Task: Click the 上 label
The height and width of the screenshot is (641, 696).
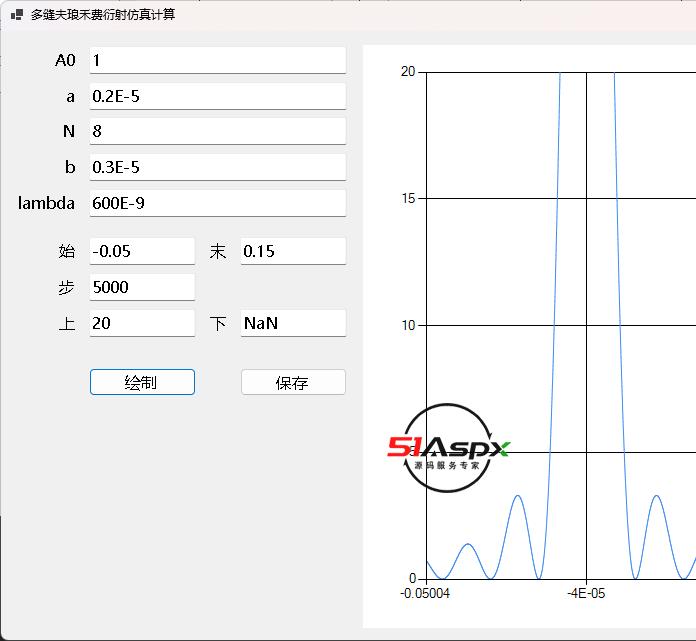Action: tap(67, 323)
